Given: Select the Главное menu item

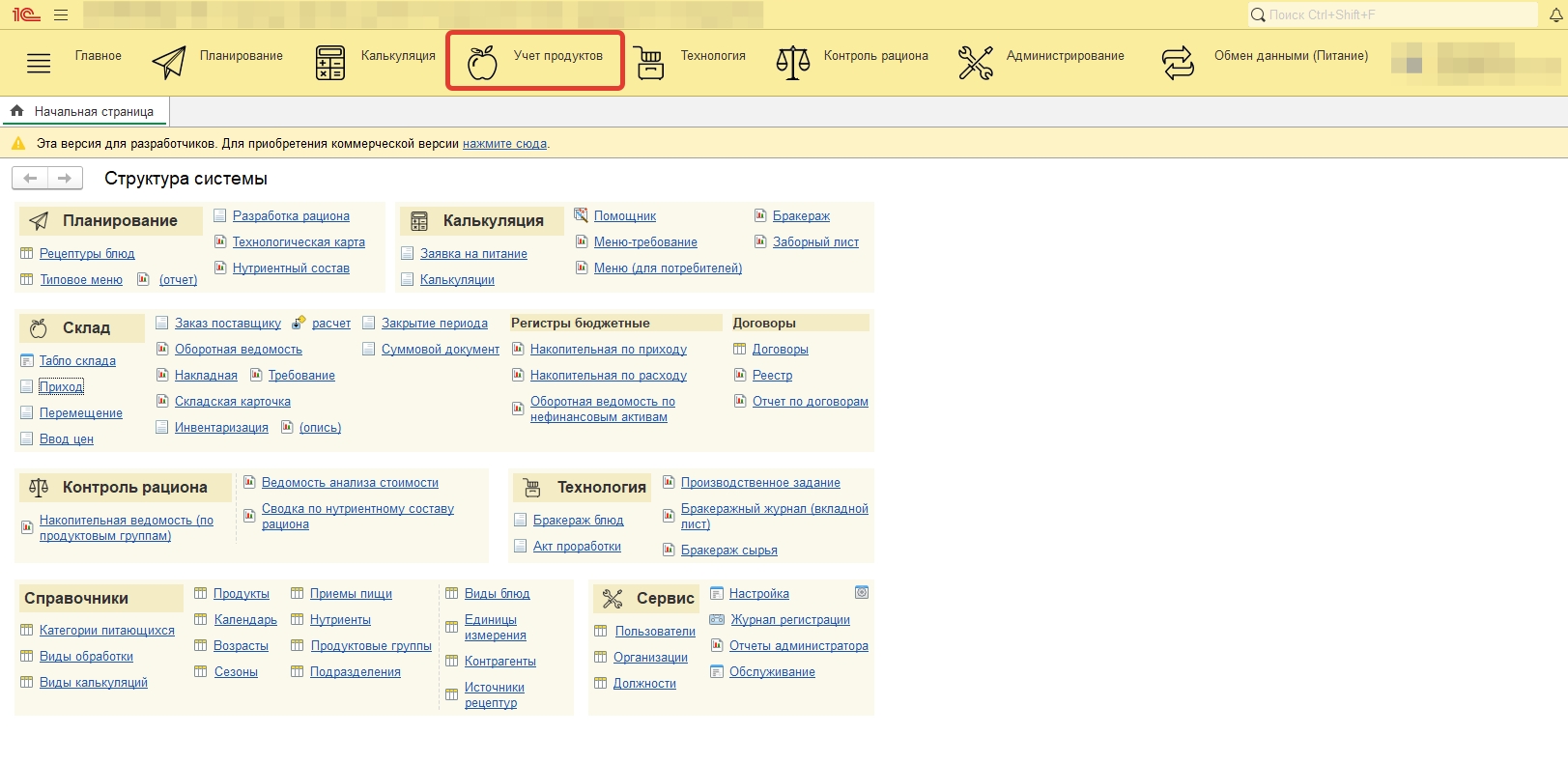Looking at the screenshot, I should click(99, 56).
